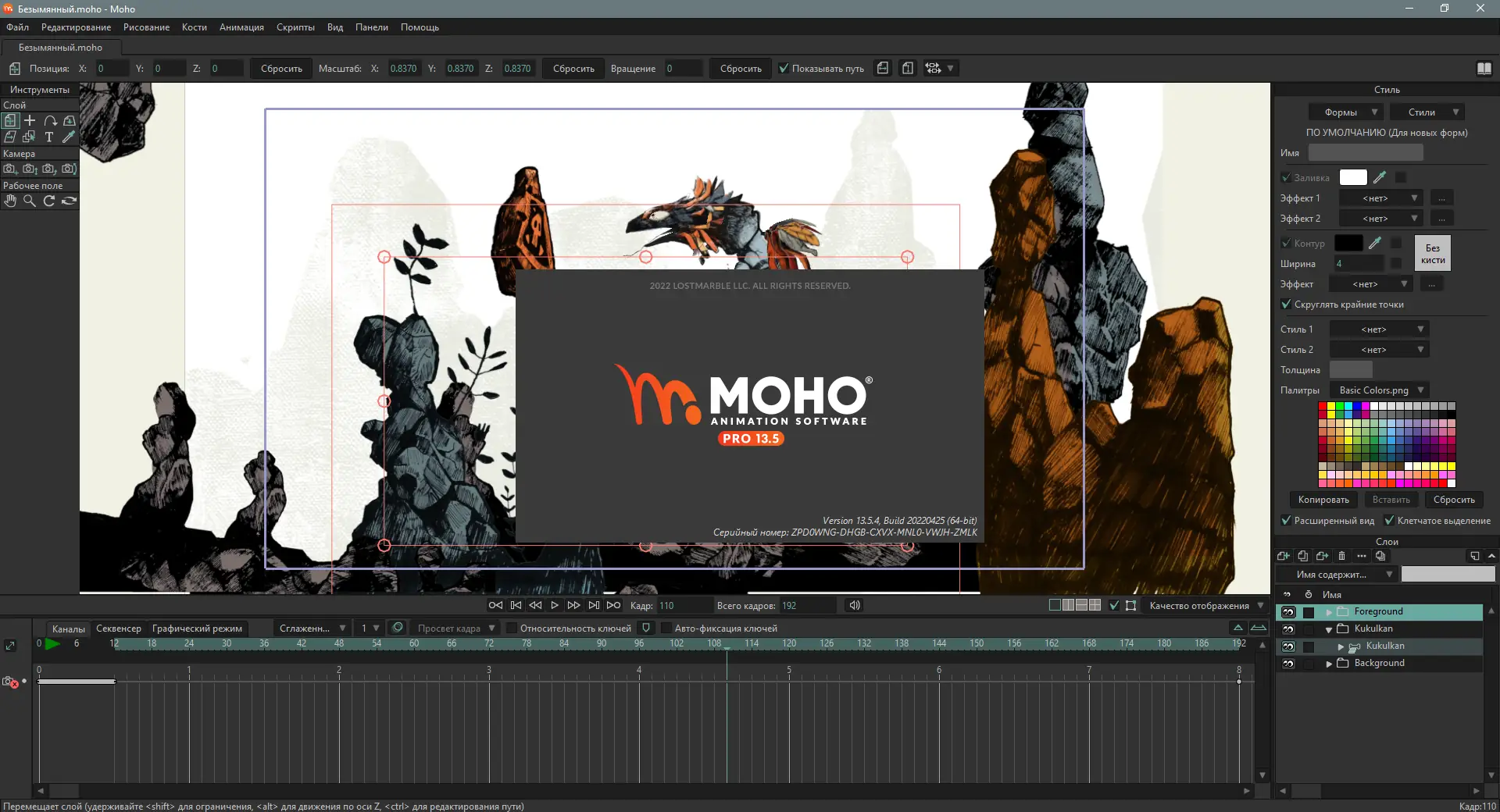The image size is (1500, 812).
Task: Open the Формы dropdown
Action: (x=1346, y=112)
